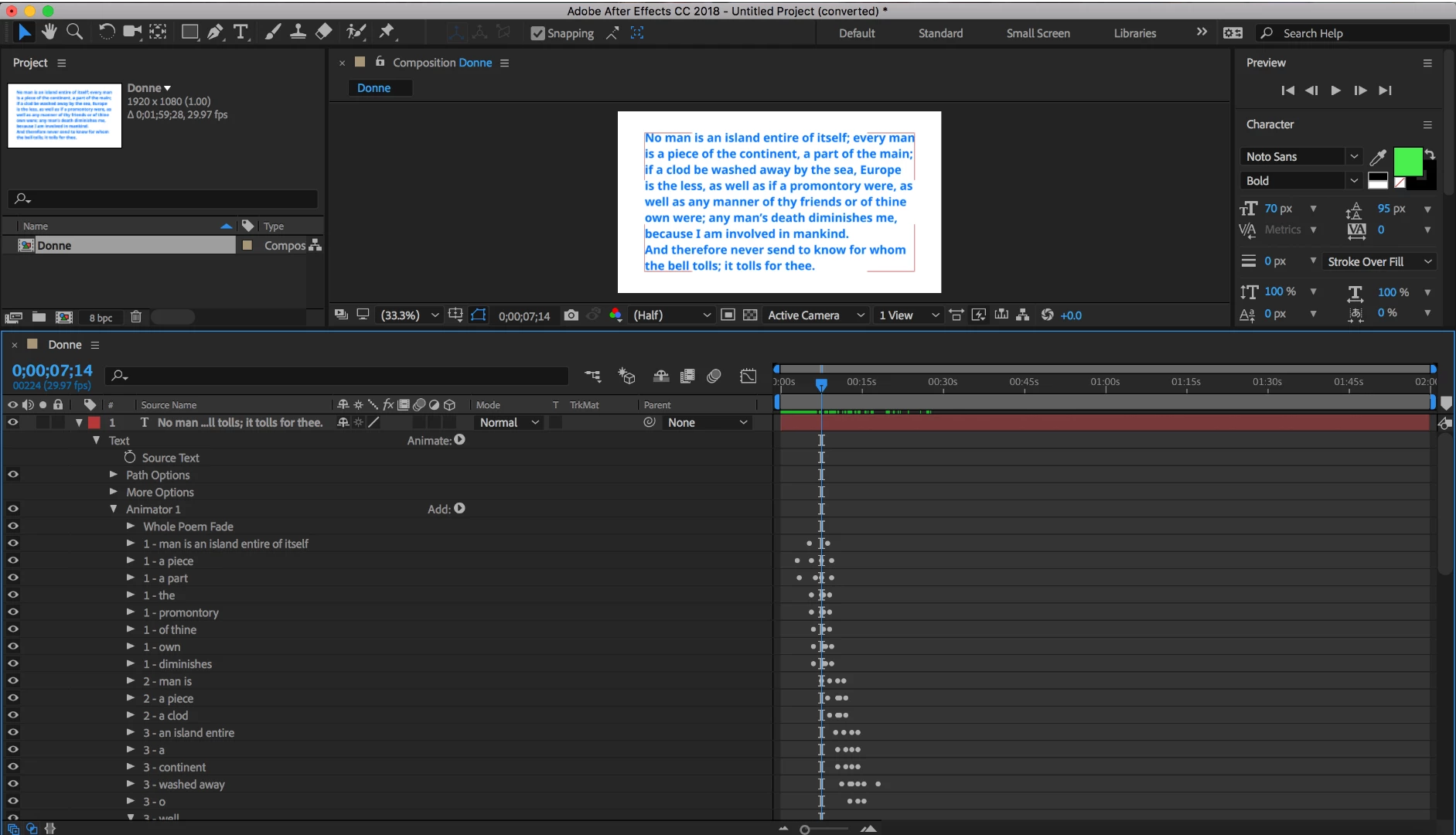Toggle visibility of '3 - continent' selector
Viewport: 1456px width, 835px height.
pos(12,766)
